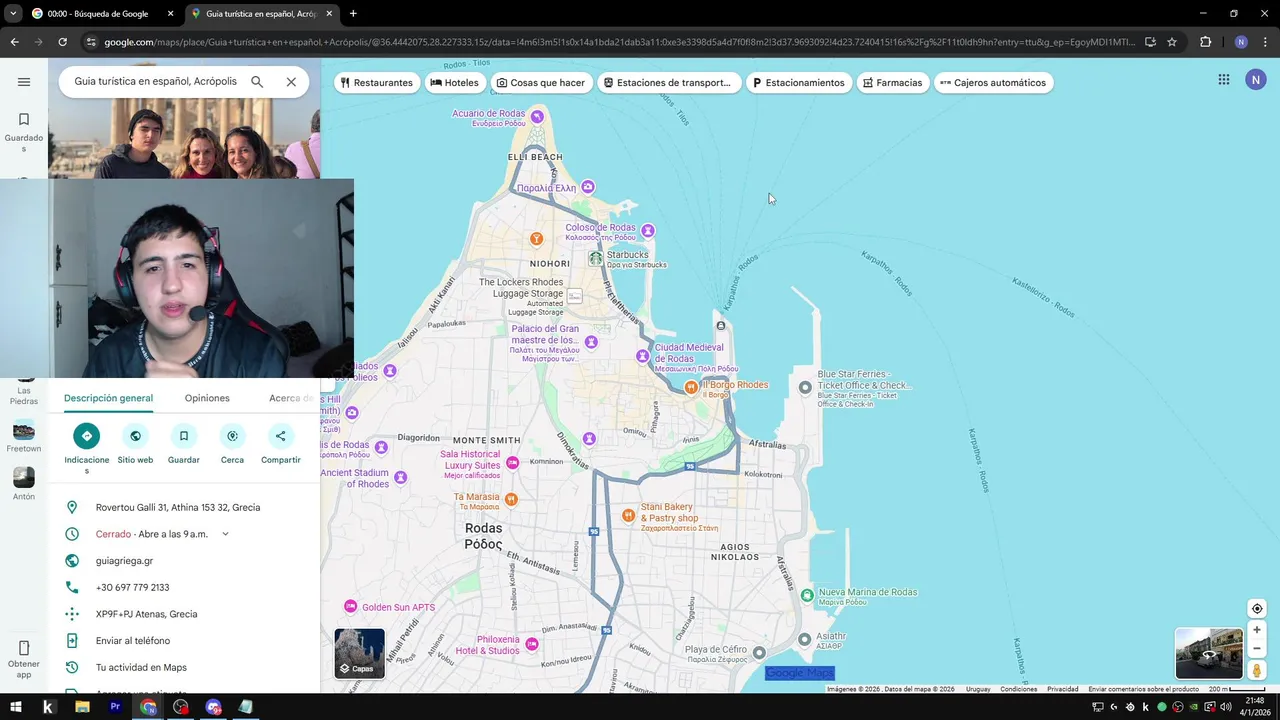Filter by Restaurantes chip

[x=377, y=83]
